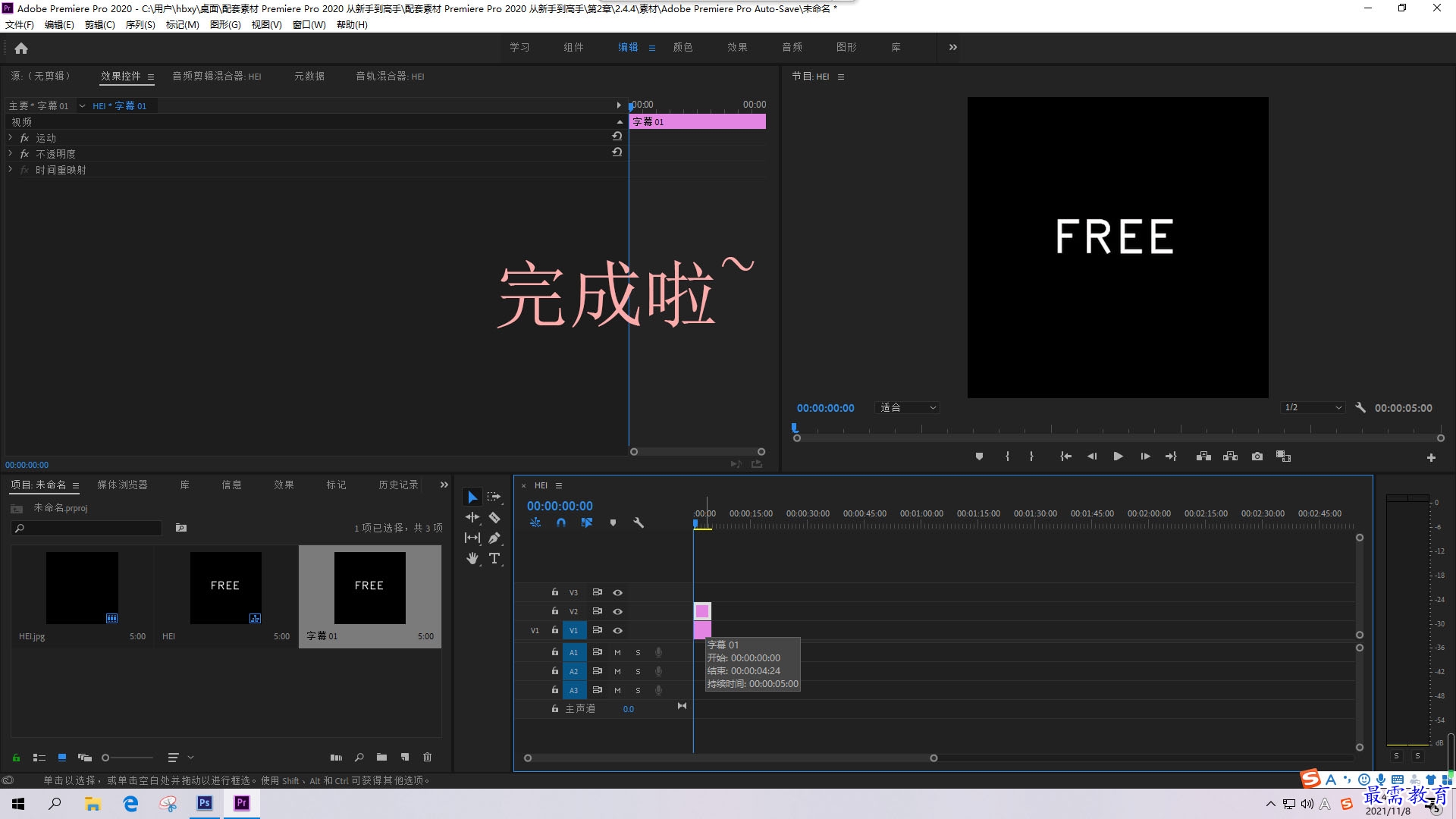Adjust the Project panel thumbnail zoom slider

coord(127,757)
